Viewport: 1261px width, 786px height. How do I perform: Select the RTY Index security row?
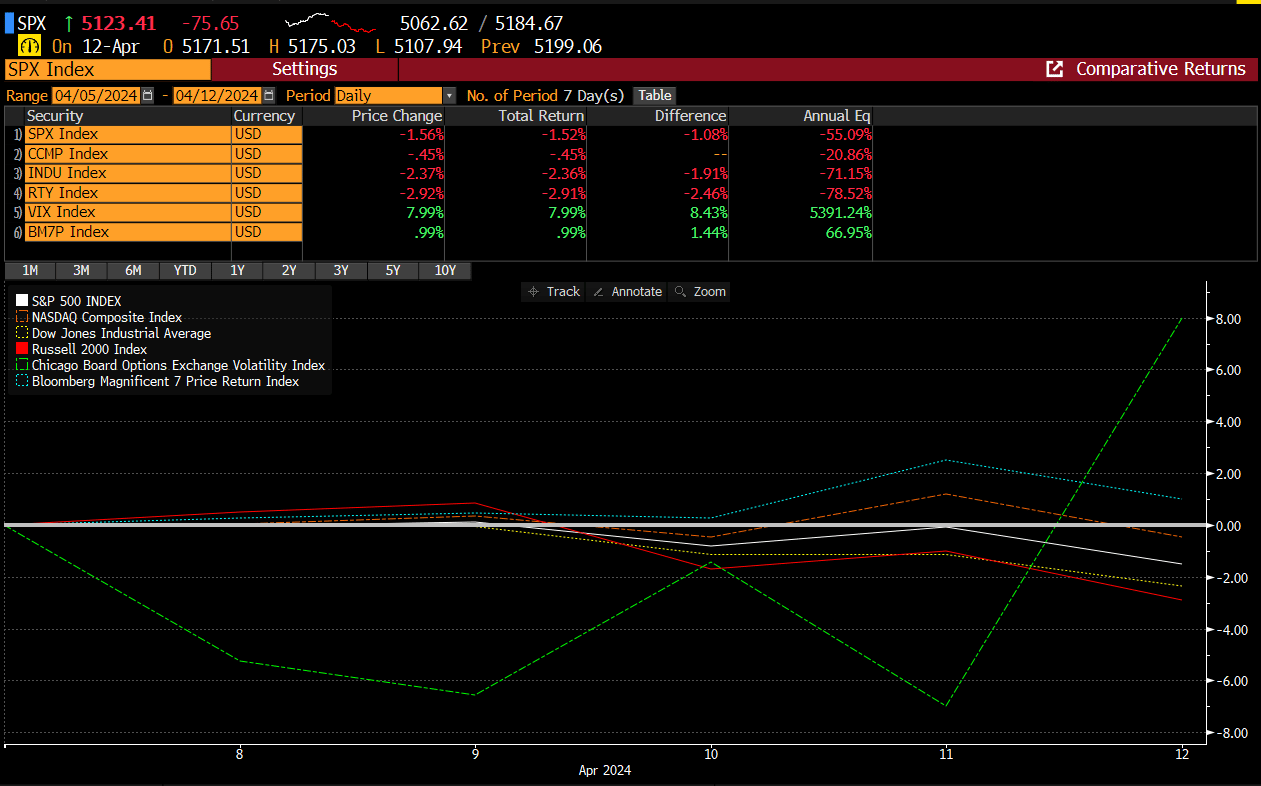click(x=127, y=193)
